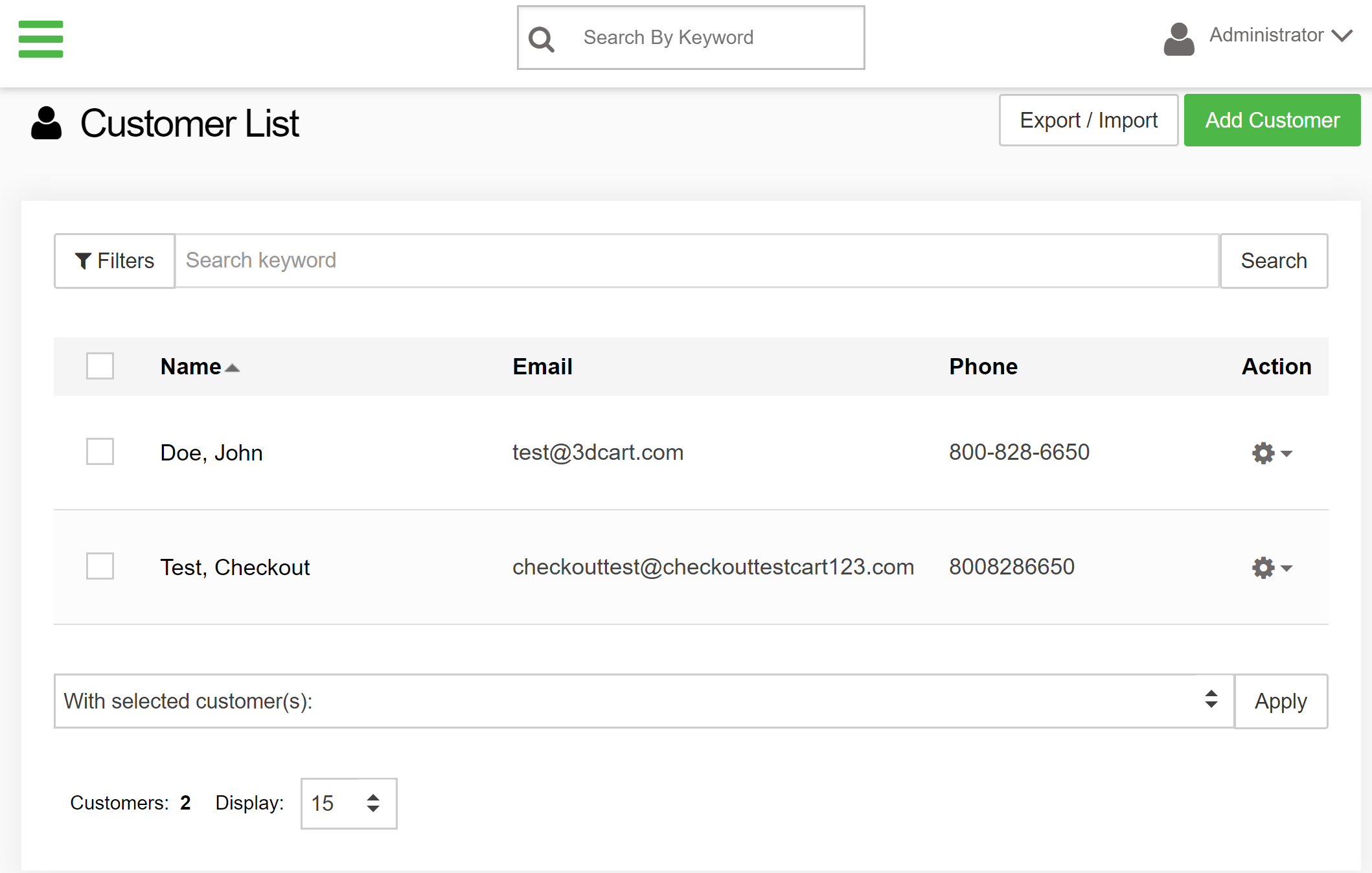Expand the action dropdown arrow beside Doe, John's gear
Viewport: 1372px width, 873px height.
click(1285, 453)
